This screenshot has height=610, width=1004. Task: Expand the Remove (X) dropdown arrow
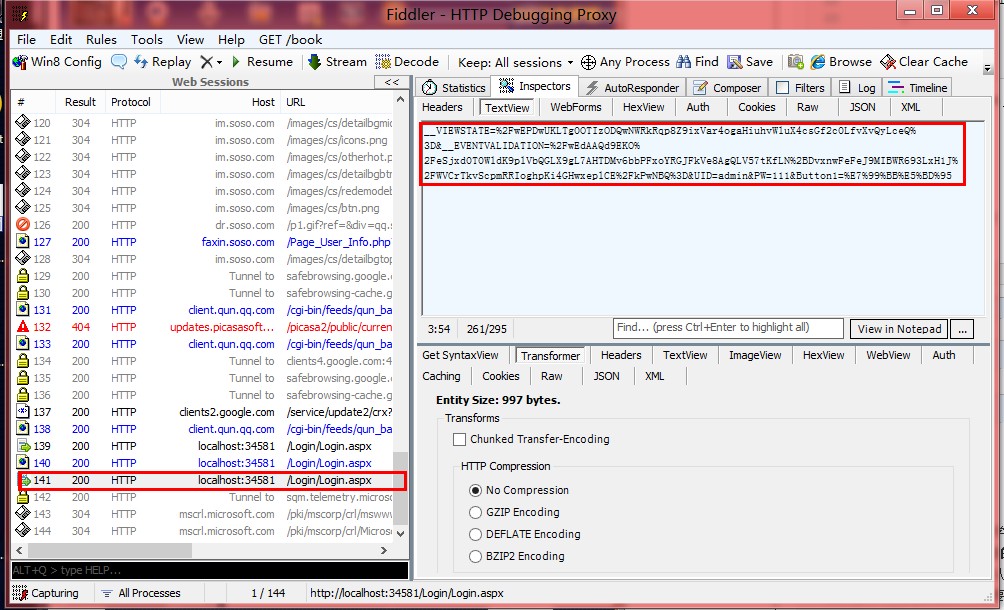point(218,62)
